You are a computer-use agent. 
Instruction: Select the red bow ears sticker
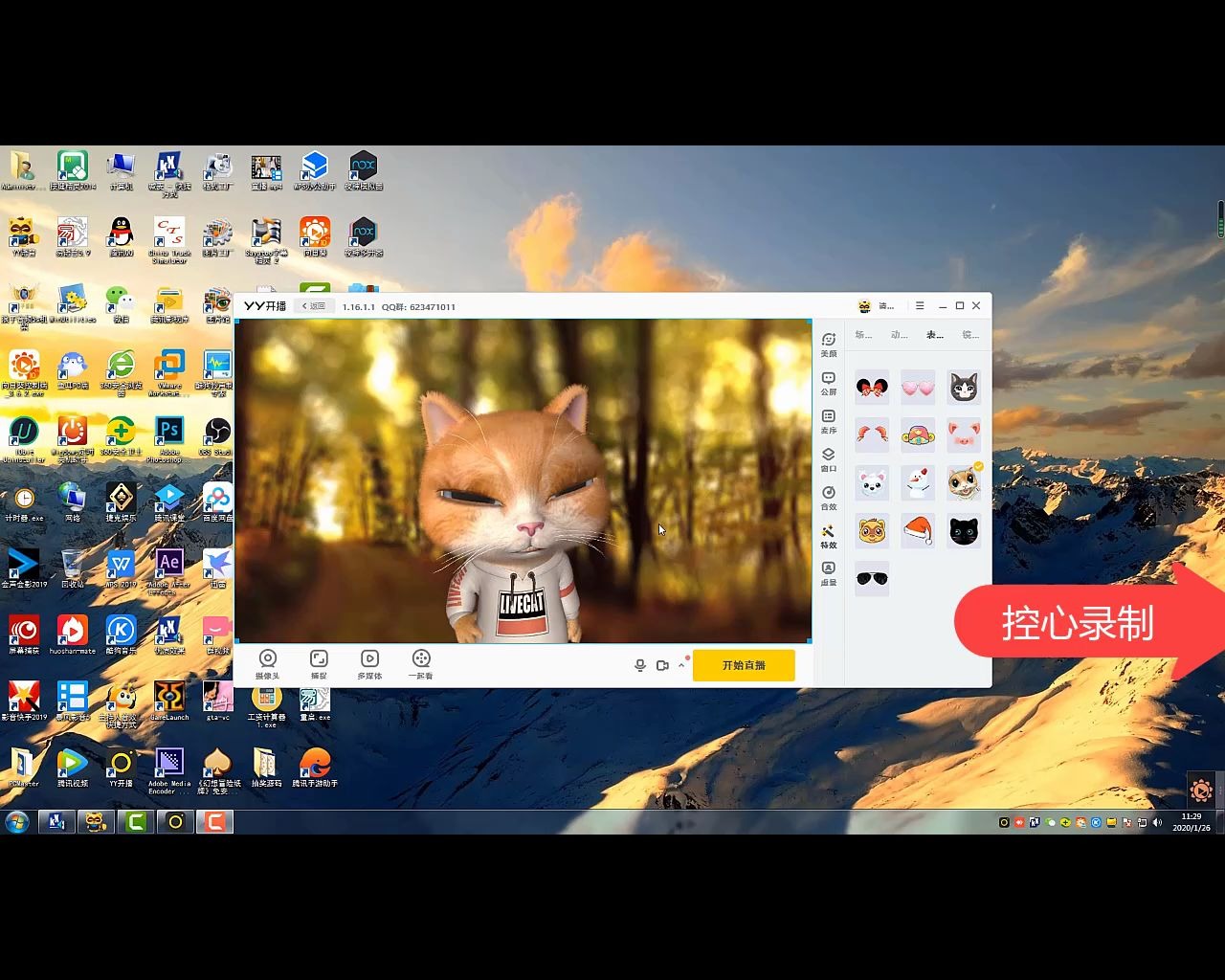tap(872, 388)
